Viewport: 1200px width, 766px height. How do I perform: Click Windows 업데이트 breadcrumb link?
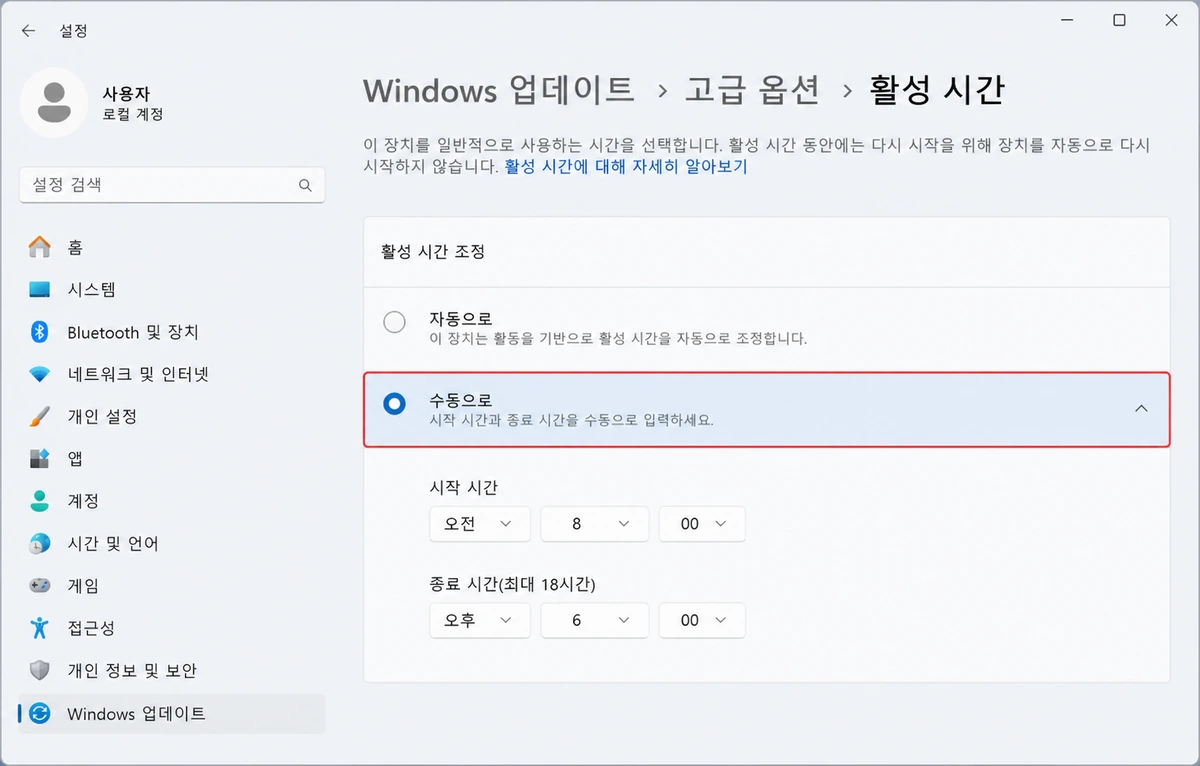pyautogui.click(x=498, y=90)
